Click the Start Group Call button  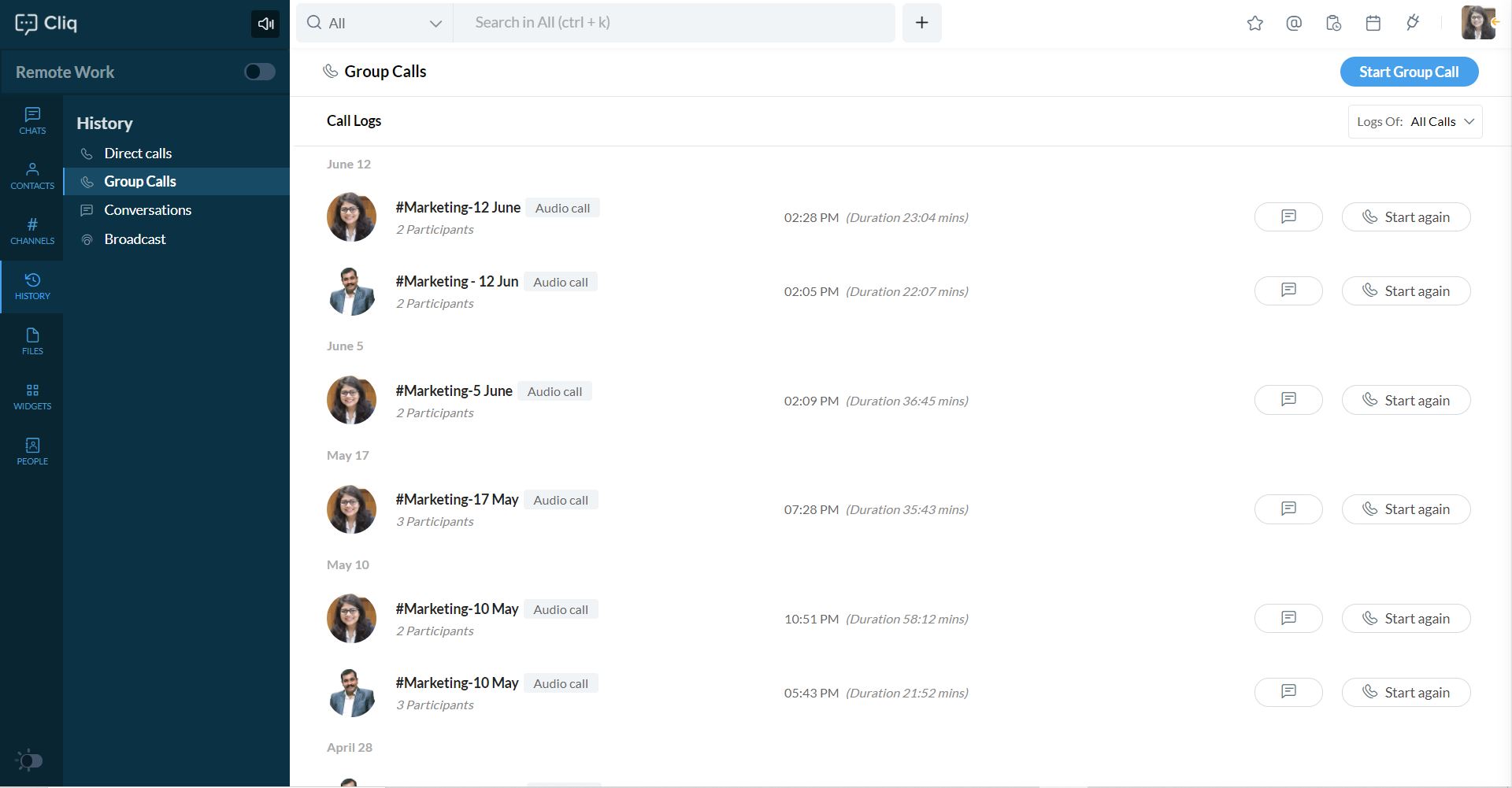[1408, 72]
